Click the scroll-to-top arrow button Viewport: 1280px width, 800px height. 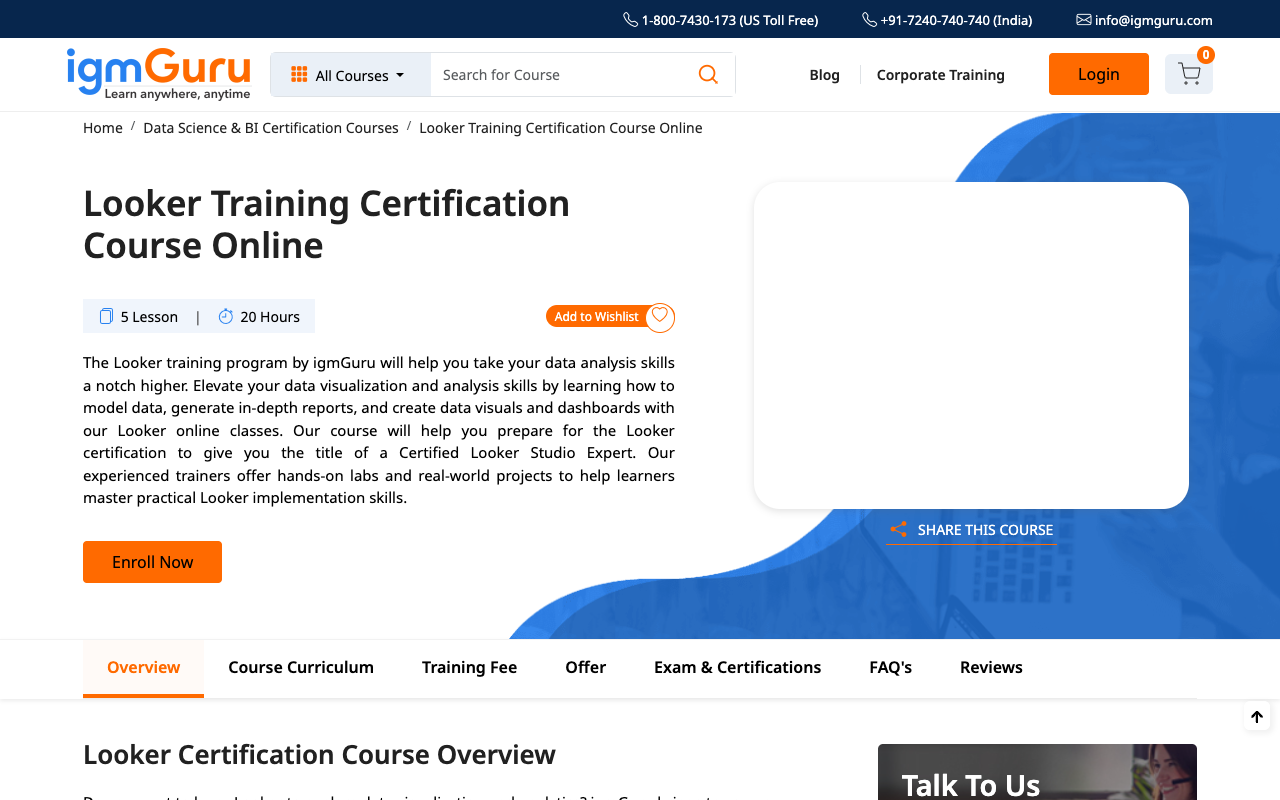point(1257,717)
